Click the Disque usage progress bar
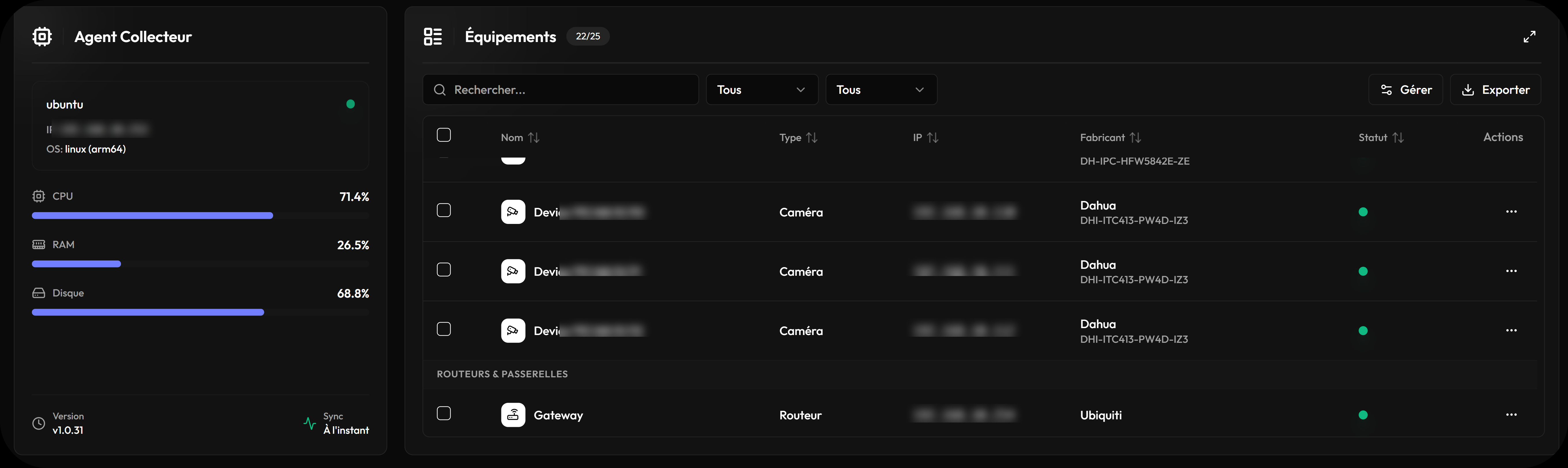This screenshot has height=468, width=1568. (200, 312)
